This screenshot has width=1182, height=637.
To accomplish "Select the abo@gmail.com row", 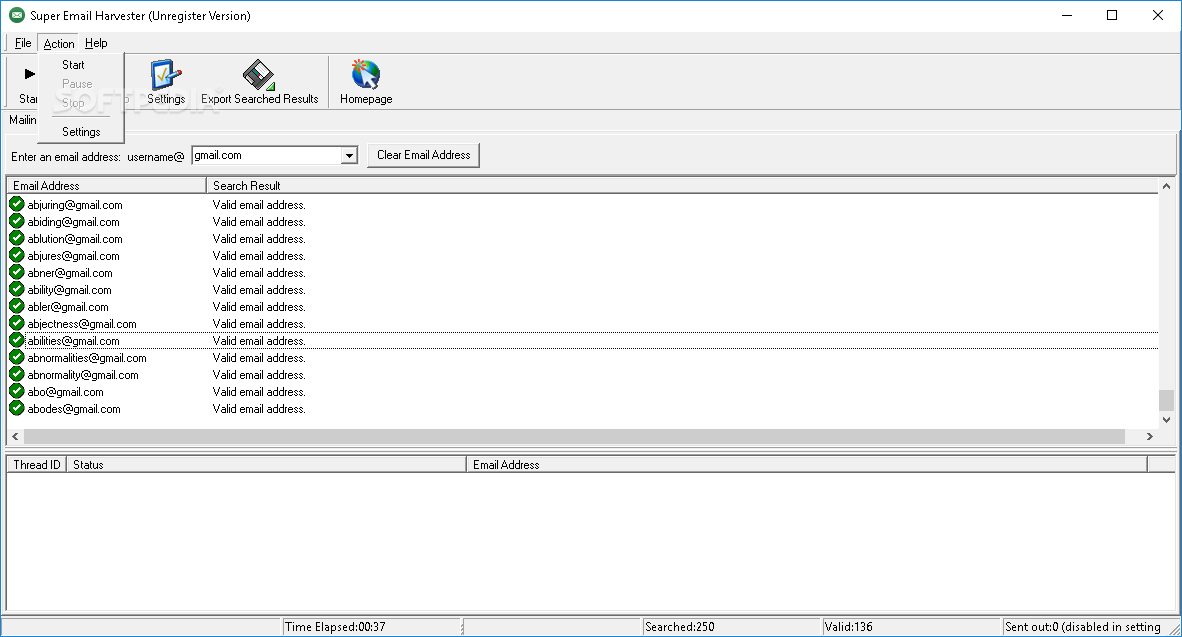I will click(583, 391).
